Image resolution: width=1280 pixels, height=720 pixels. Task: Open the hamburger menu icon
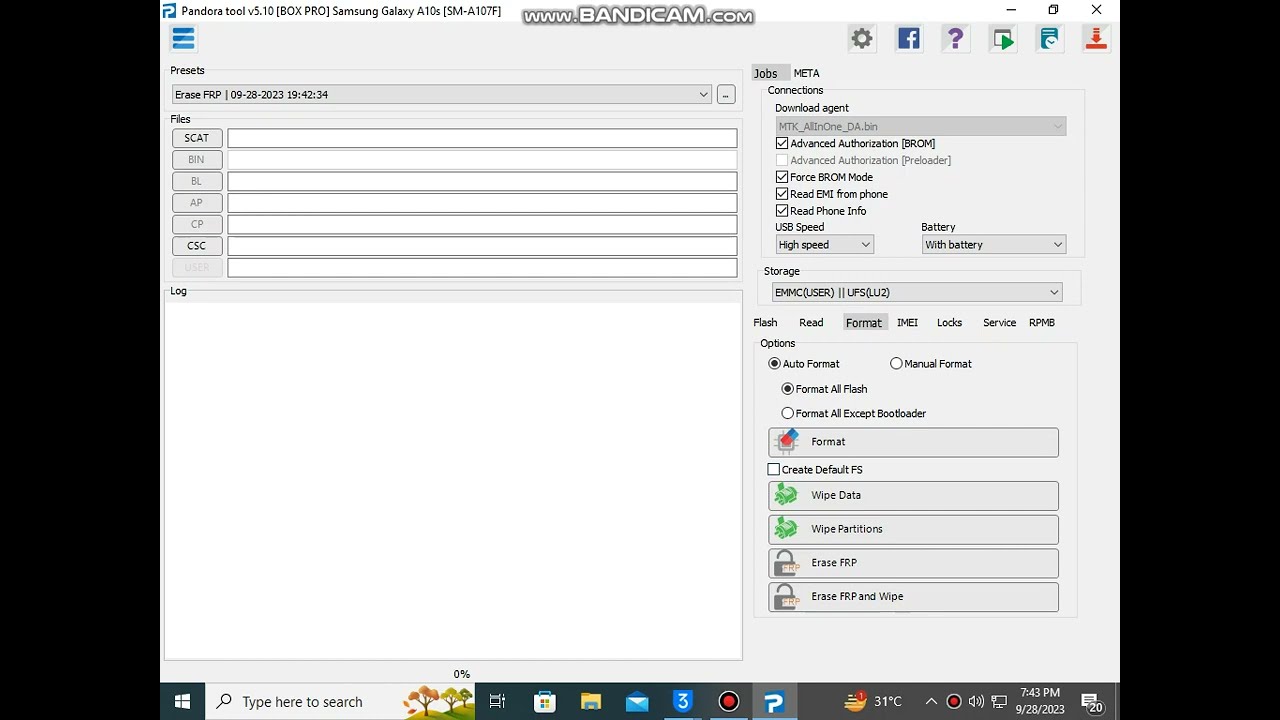pos(183,39)
